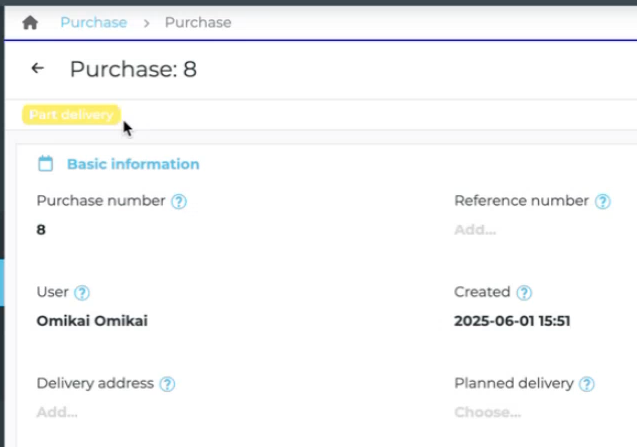Click help icon beside Delivery address

point(168,384)
